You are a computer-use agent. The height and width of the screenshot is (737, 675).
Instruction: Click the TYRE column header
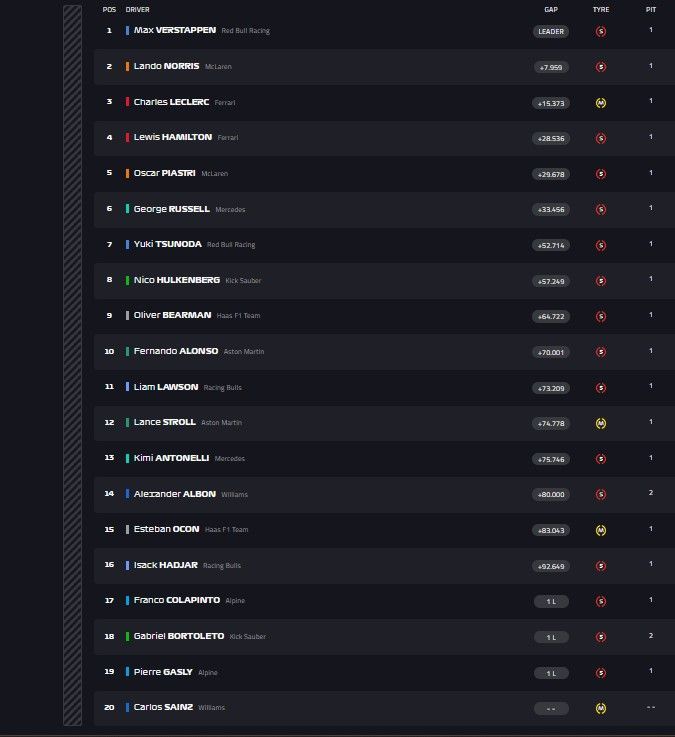(600, 9)
